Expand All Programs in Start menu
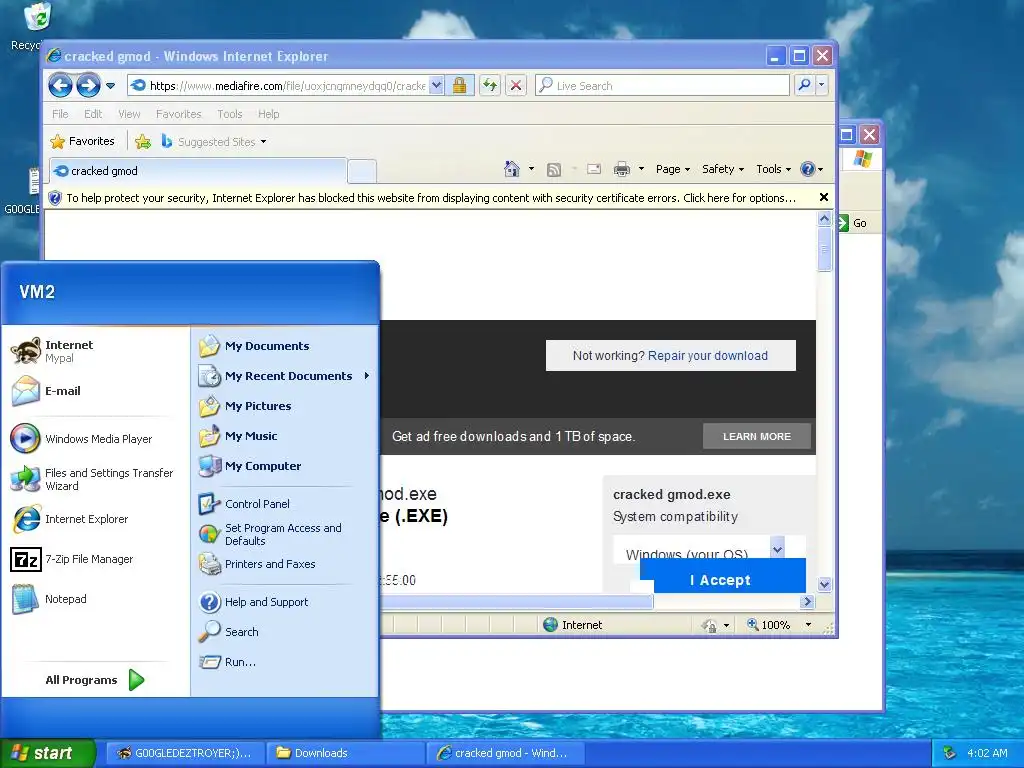 [95, 680]
